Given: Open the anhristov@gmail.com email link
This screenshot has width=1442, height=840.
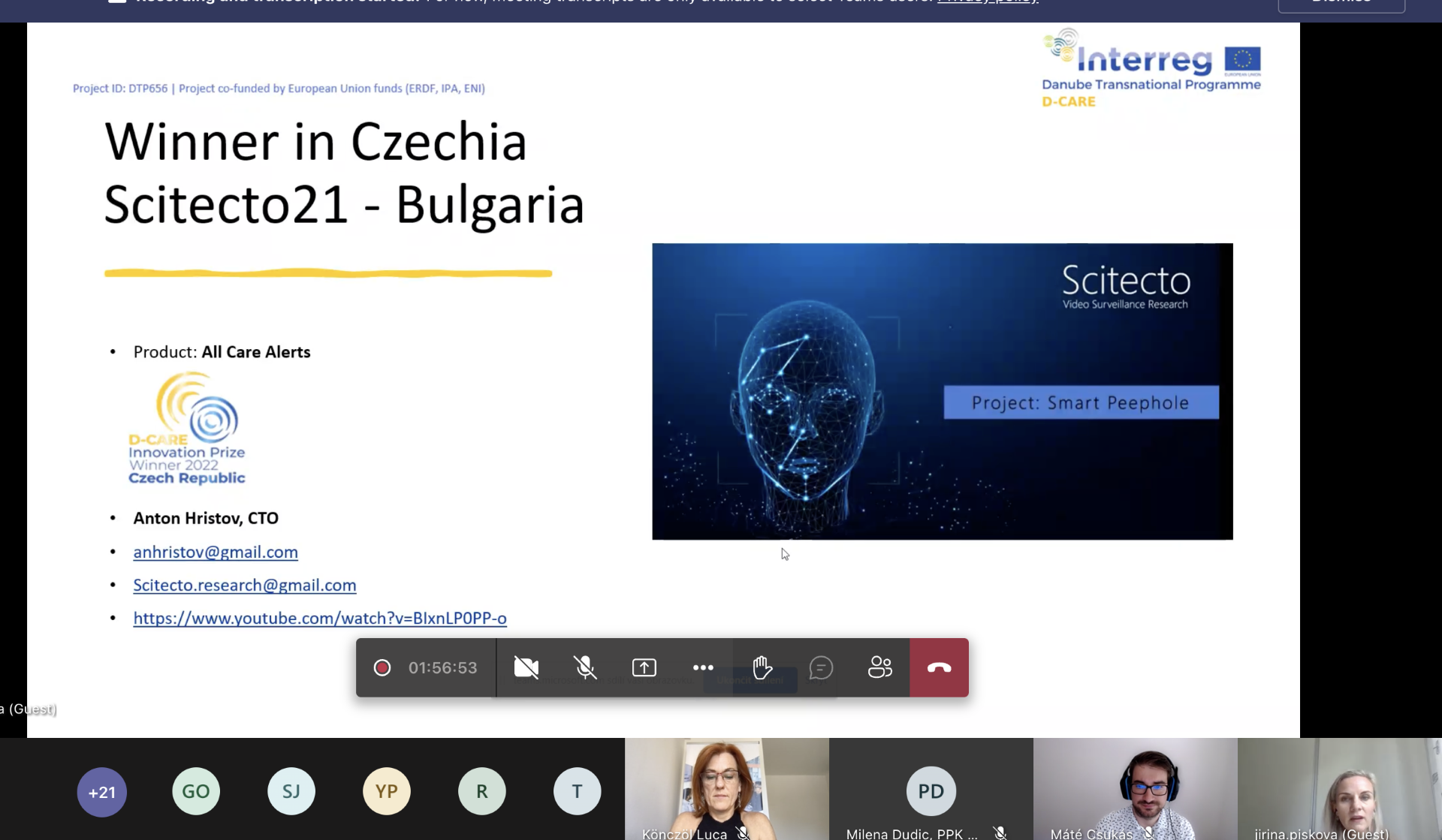Looking at the screenshot, I should click(x=216, y=552).
